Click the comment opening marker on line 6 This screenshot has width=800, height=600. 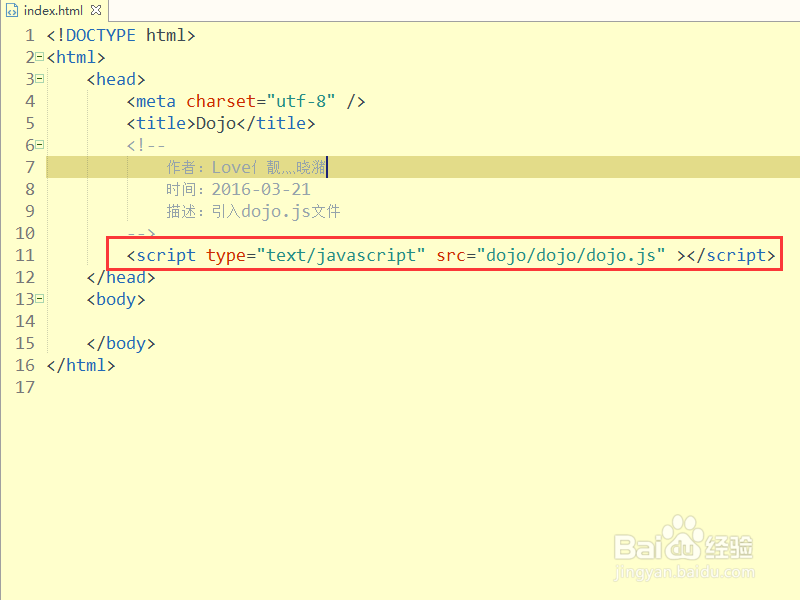tap(146, 145)
